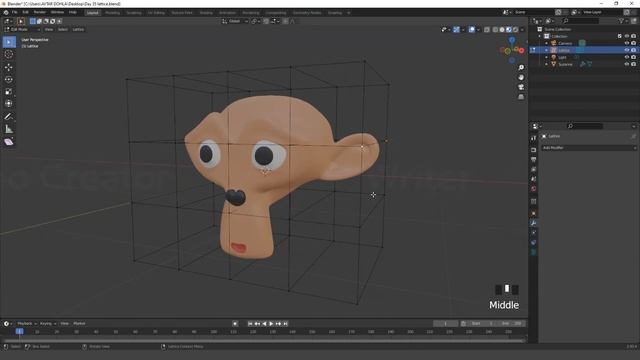This screenshot has width=640, height=360.
Task: Click the pan view hand icon
Action: [x=521, y=77]
